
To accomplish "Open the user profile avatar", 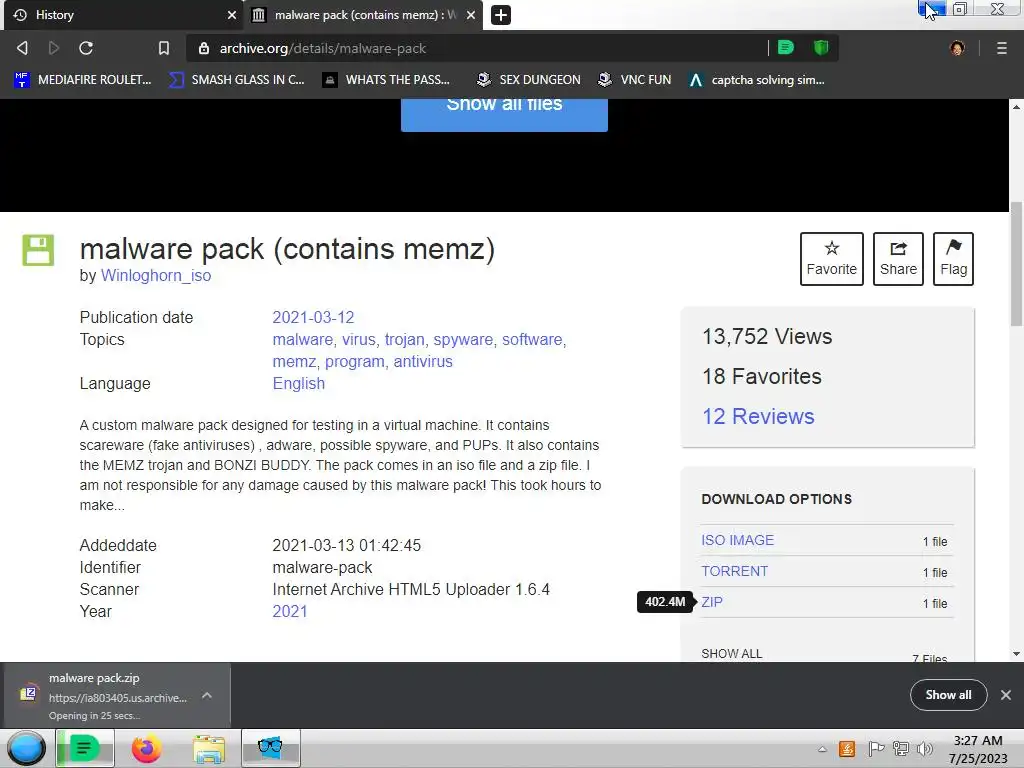I will coord(957,48).
